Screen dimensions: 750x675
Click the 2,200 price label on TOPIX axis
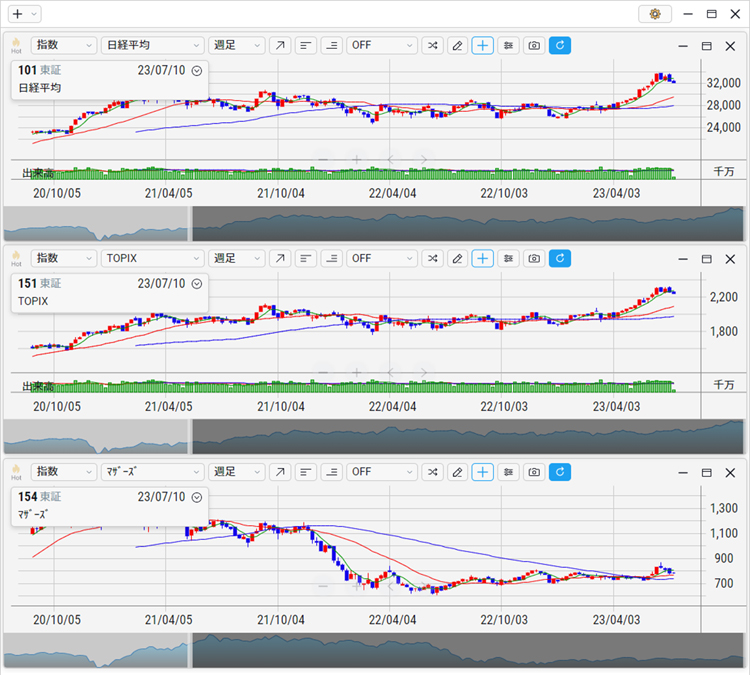[724, 297]
